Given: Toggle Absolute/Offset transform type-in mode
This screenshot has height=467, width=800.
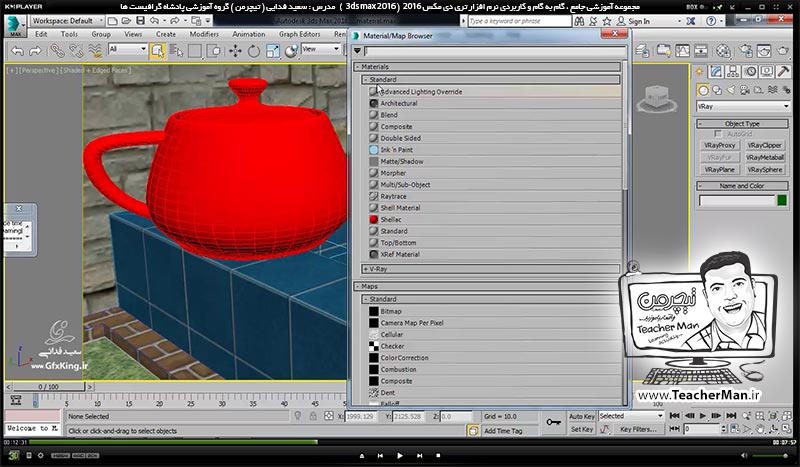Looking at the screenshot, I should pyautogui.click(x=329, y=416).
